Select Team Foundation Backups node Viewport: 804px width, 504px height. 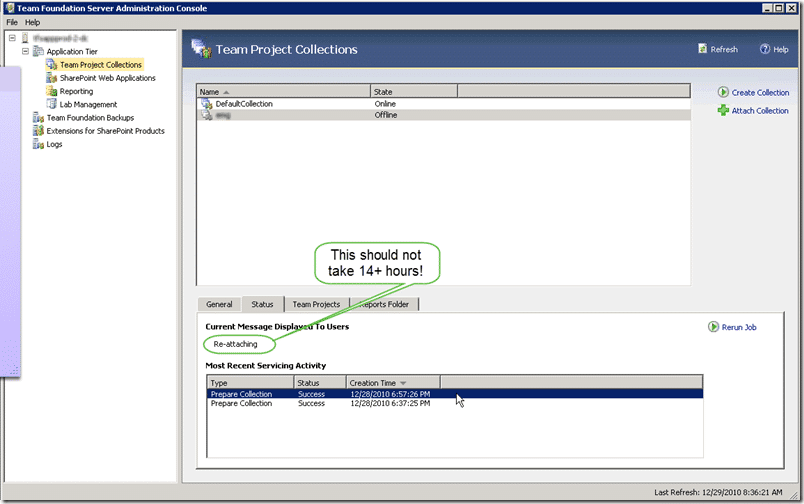90,117
